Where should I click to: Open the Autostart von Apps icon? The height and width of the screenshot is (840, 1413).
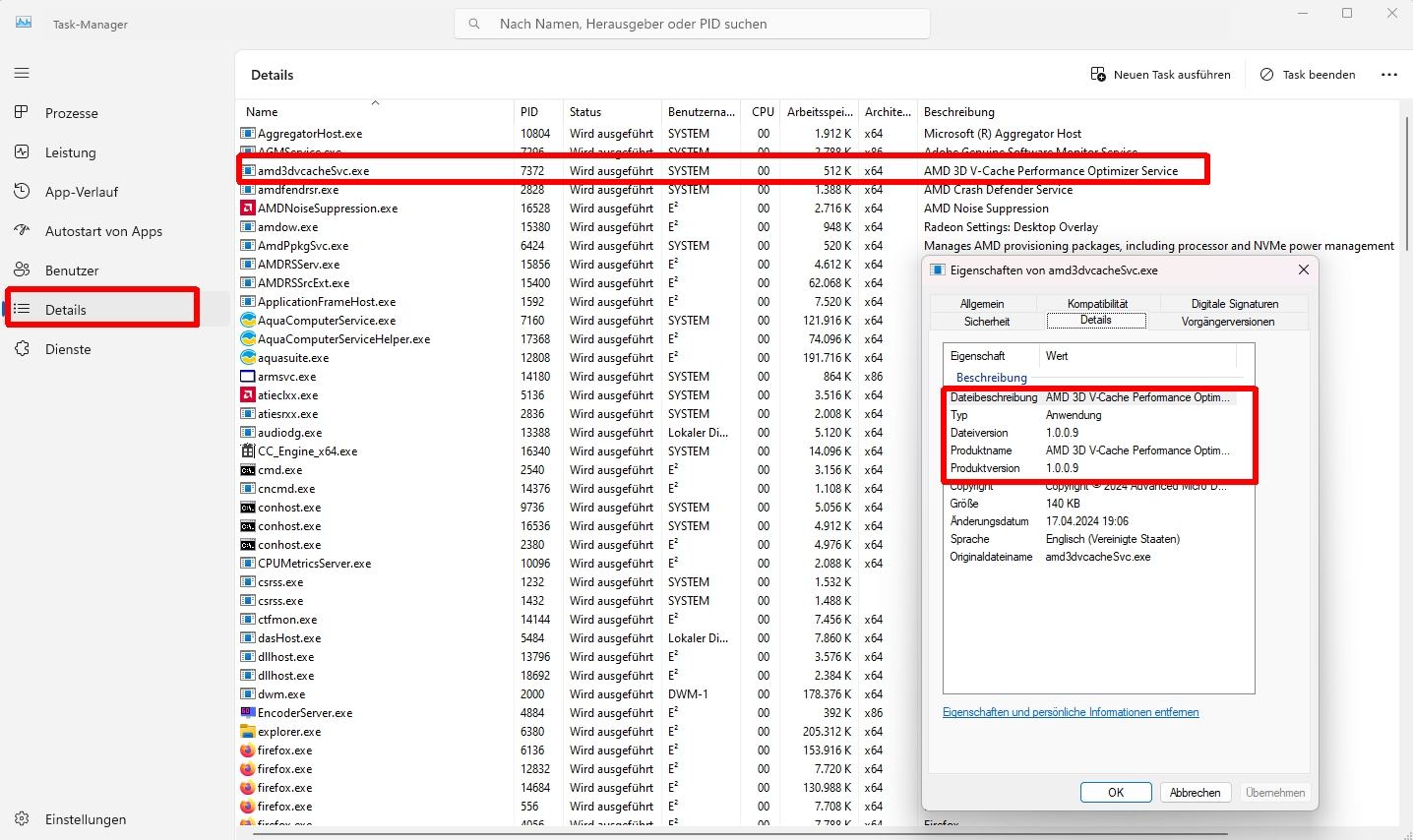point(22,230)
